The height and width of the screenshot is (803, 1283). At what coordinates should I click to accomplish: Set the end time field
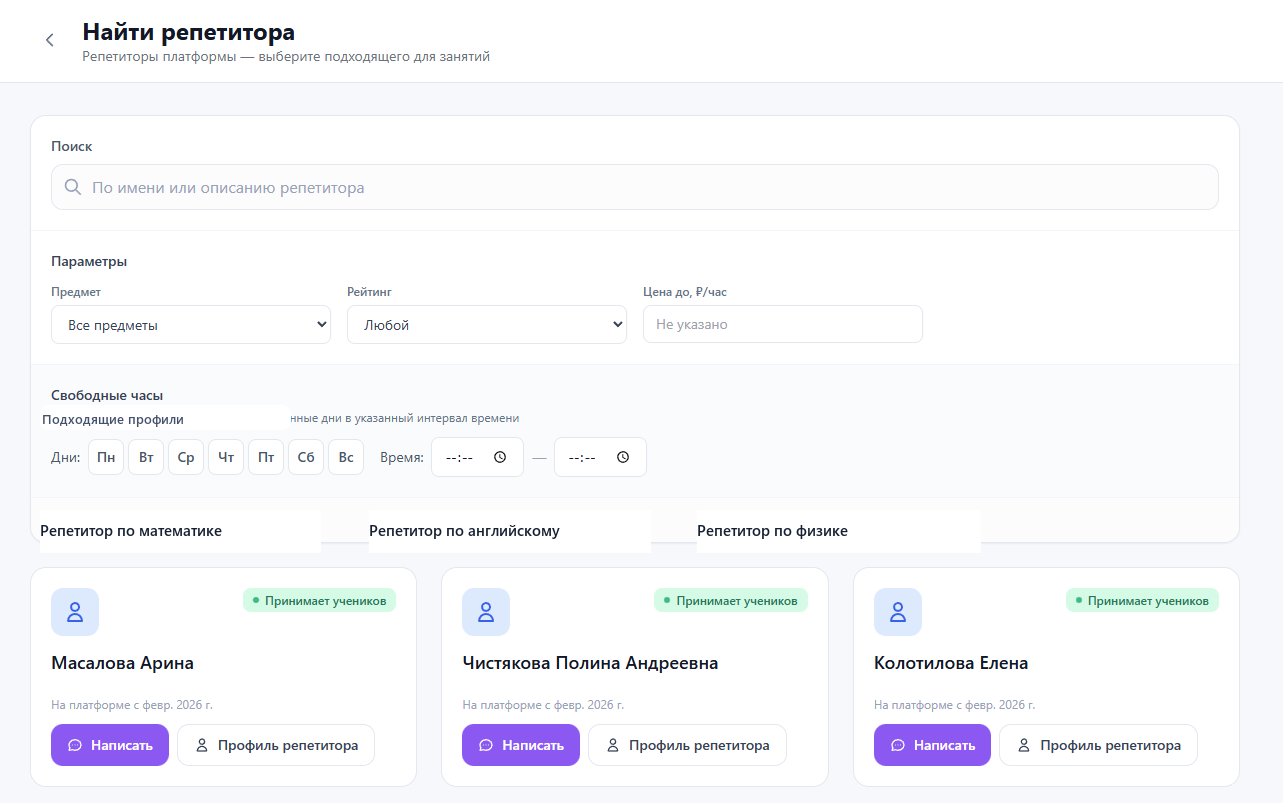(x=600, y=457)
